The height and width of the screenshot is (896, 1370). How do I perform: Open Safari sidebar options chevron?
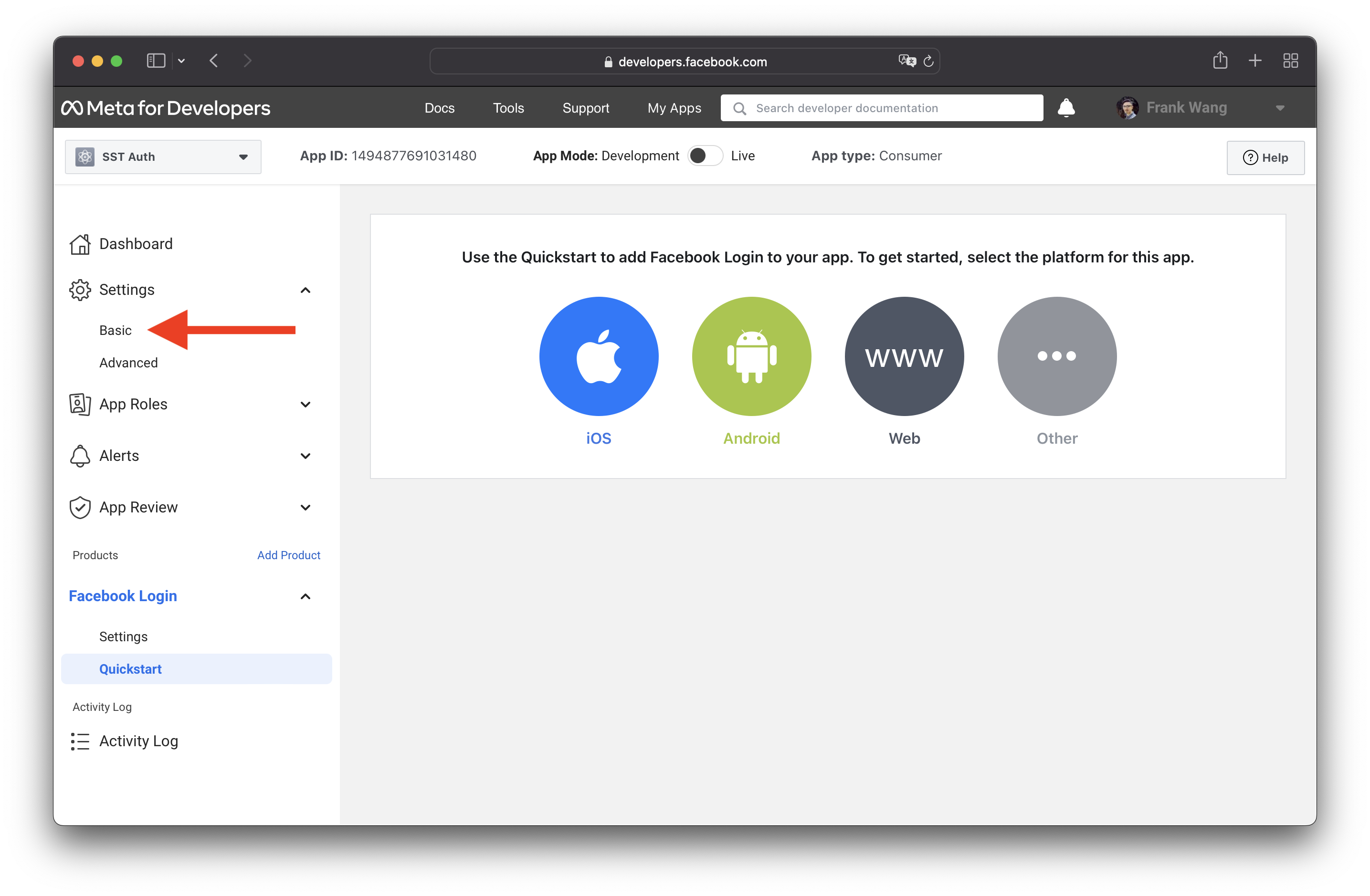(x=181, y=61)
